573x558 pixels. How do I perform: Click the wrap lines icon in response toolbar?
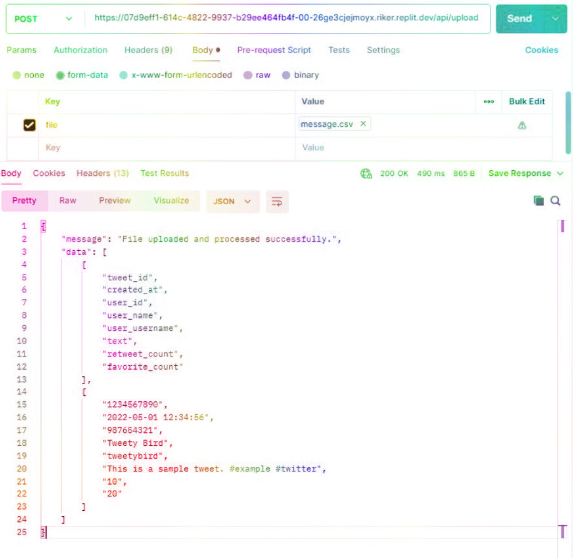click(277, 201)
